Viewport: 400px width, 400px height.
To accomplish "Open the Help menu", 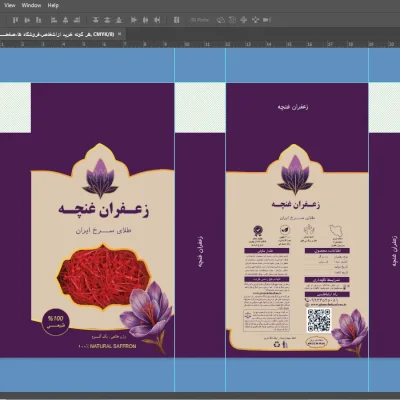I will coord(53,5).
